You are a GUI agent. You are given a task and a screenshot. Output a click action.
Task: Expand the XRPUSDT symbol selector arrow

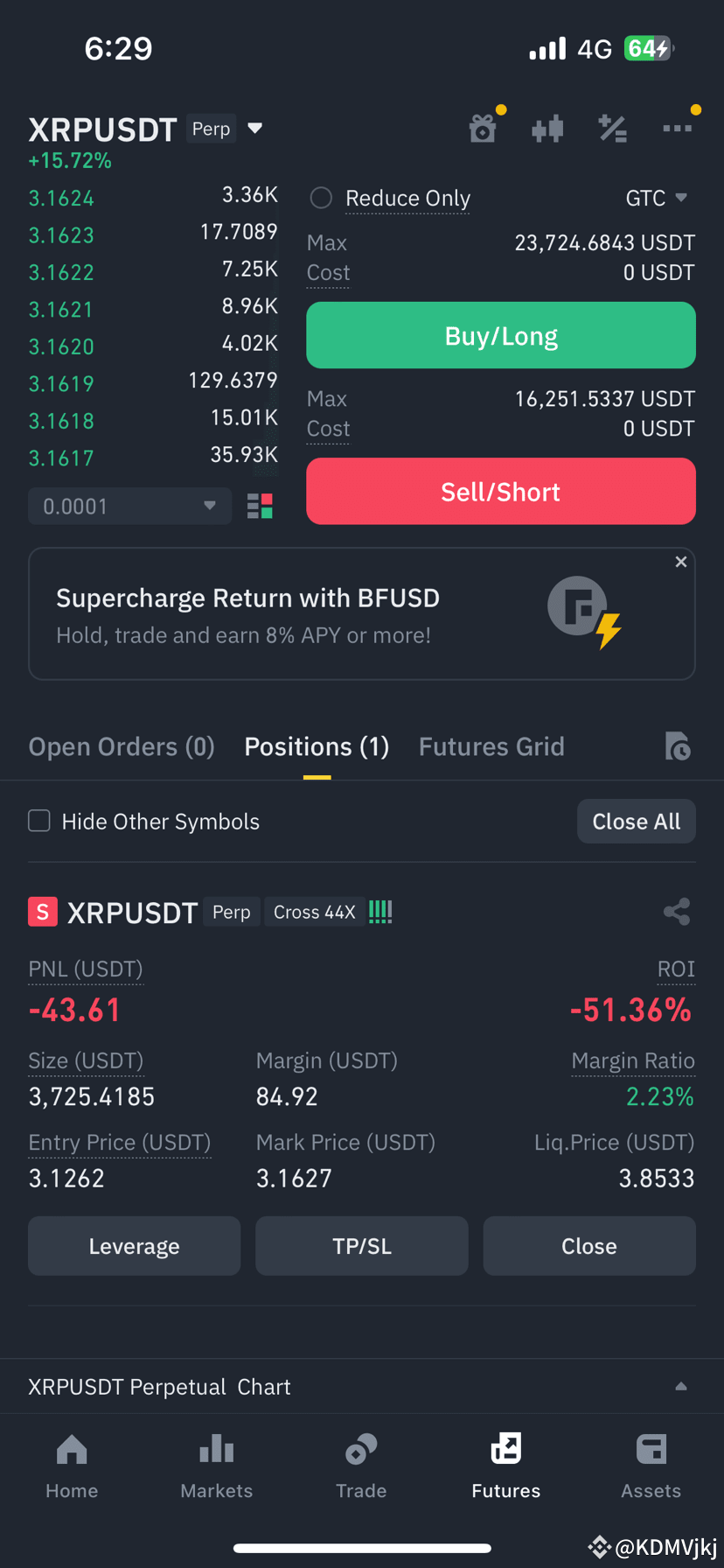tap(255, 129)
